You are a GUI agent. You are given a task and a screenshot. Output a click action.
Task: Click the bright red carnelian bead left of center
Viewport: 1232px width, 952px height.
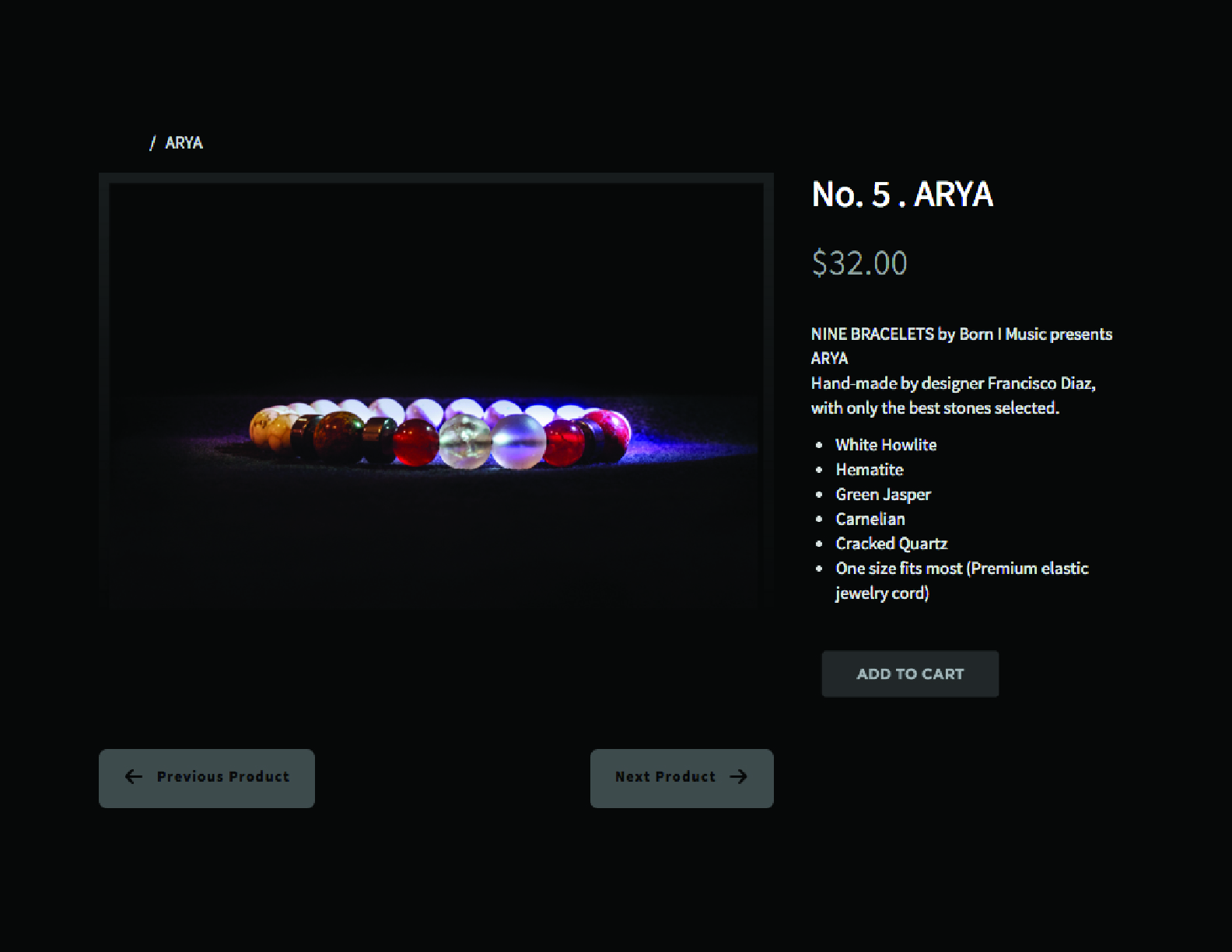pyautogui.click(x=416, y=443)
